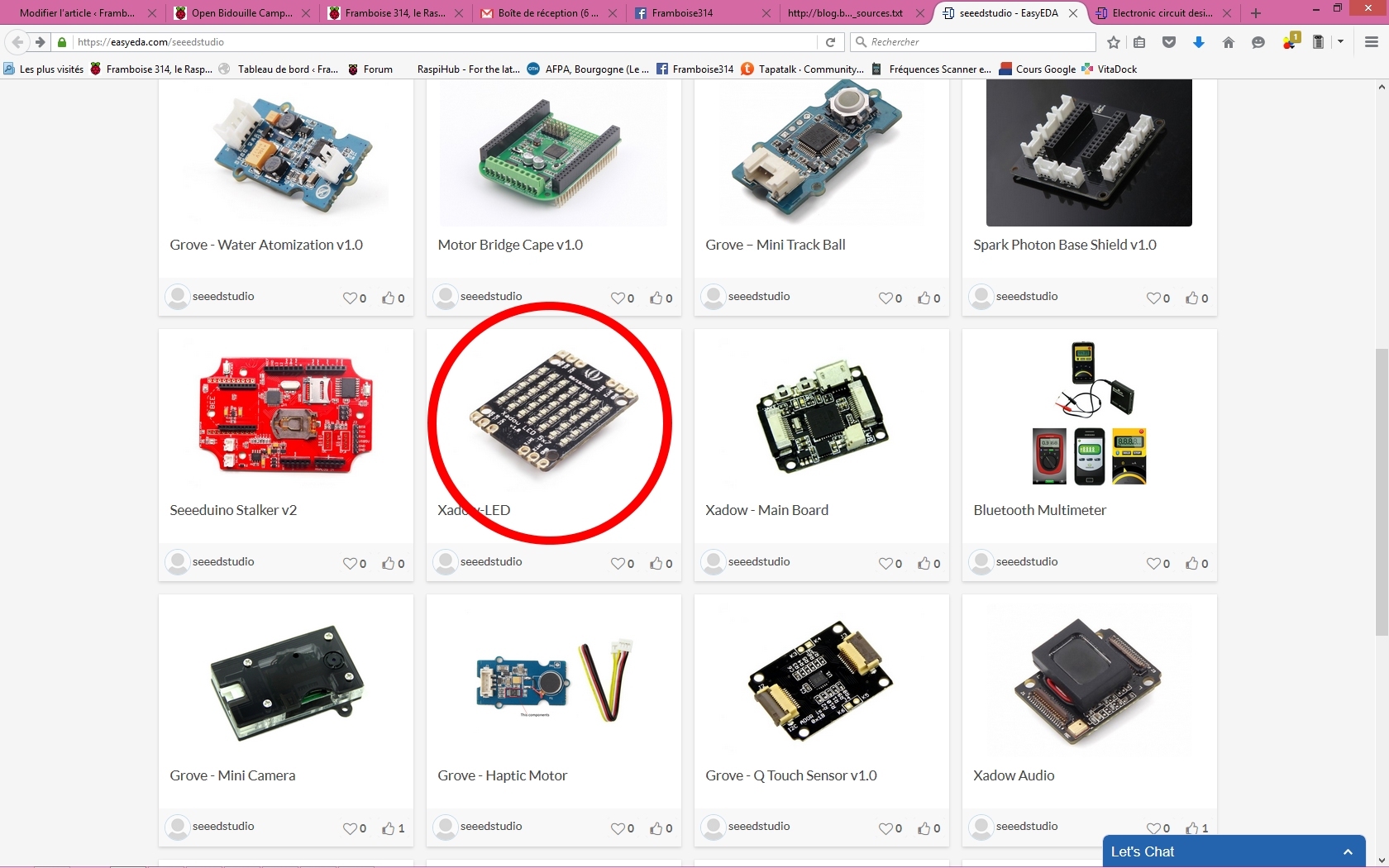The width and height of the screenshot is (1389, 868).
Task: Expand the Let's Chat widget chevron
Action: point(1348,851)
